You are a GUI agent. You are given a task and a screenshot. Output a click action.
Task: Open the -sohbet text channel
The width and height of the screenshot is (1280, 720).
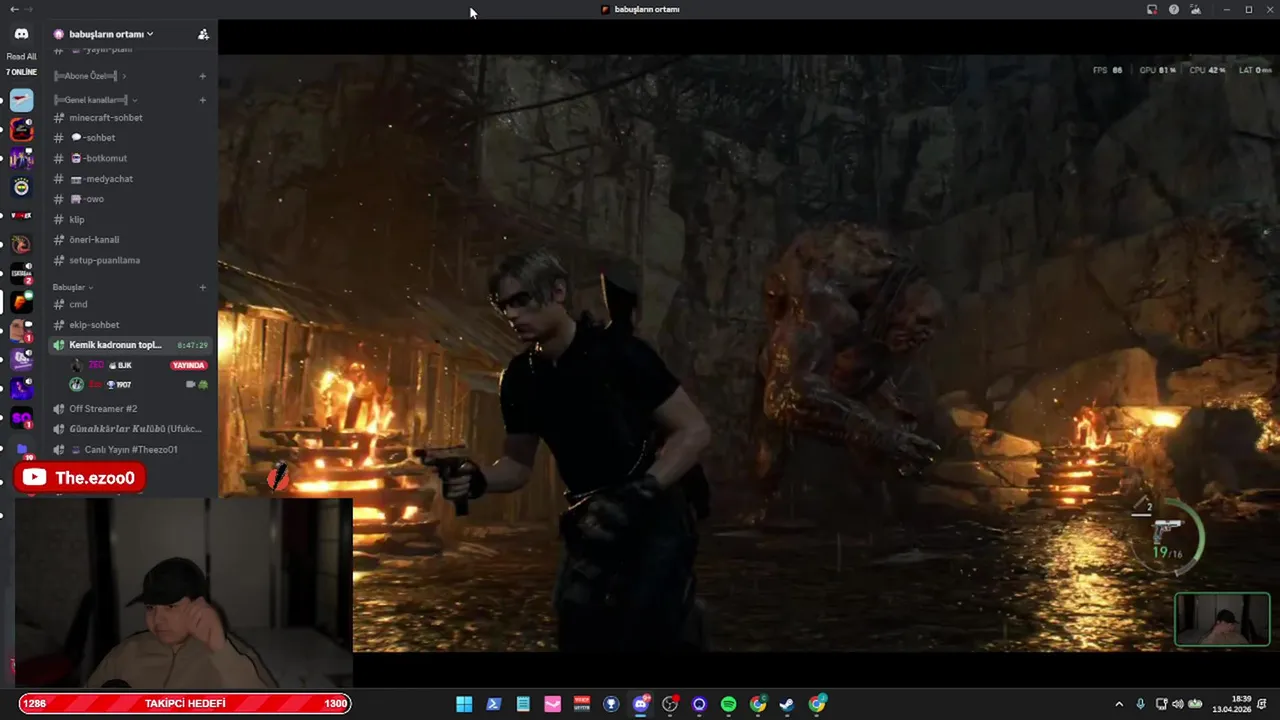pyautogui.click(x=130, y=138)
